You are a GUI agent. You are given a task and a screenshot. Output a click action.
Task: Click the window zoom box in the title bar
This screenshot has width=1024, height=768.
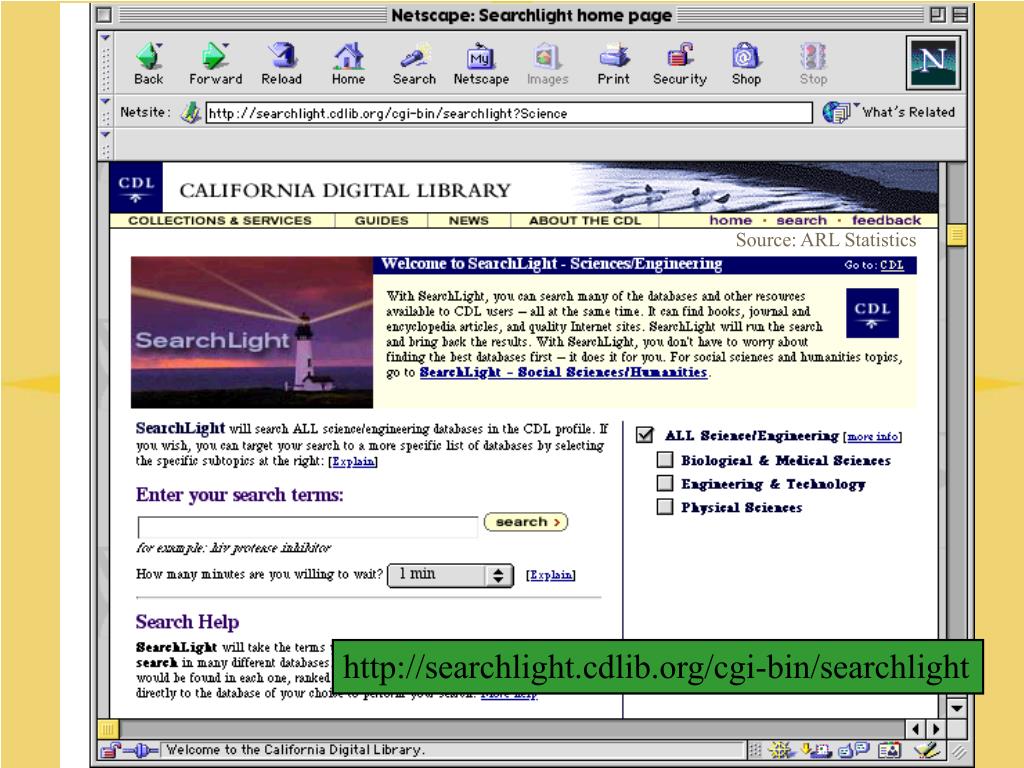[938, 14]
